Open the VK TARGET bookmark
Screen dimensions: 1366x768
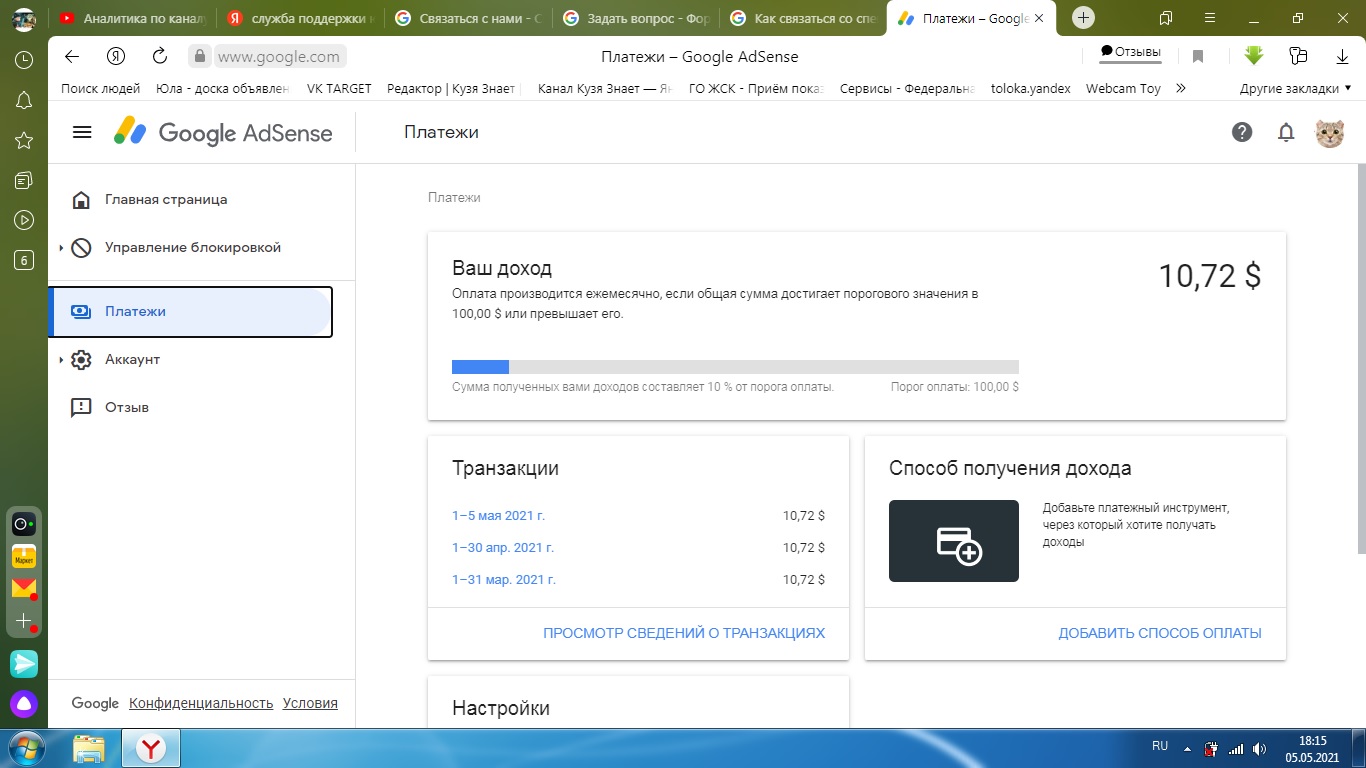[339, 88]
